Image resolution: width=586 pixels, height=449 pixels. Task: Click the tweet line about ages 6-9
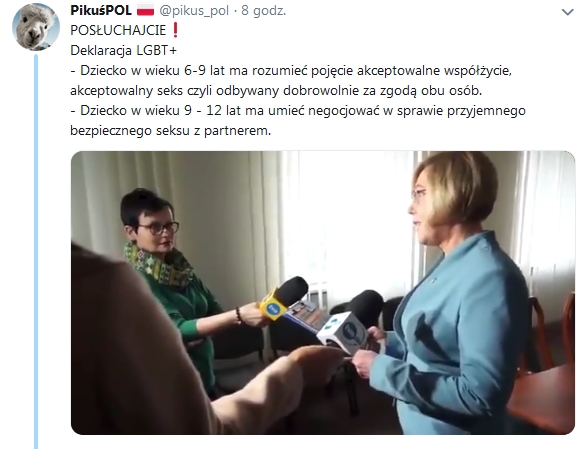click(x=291, y=71)
